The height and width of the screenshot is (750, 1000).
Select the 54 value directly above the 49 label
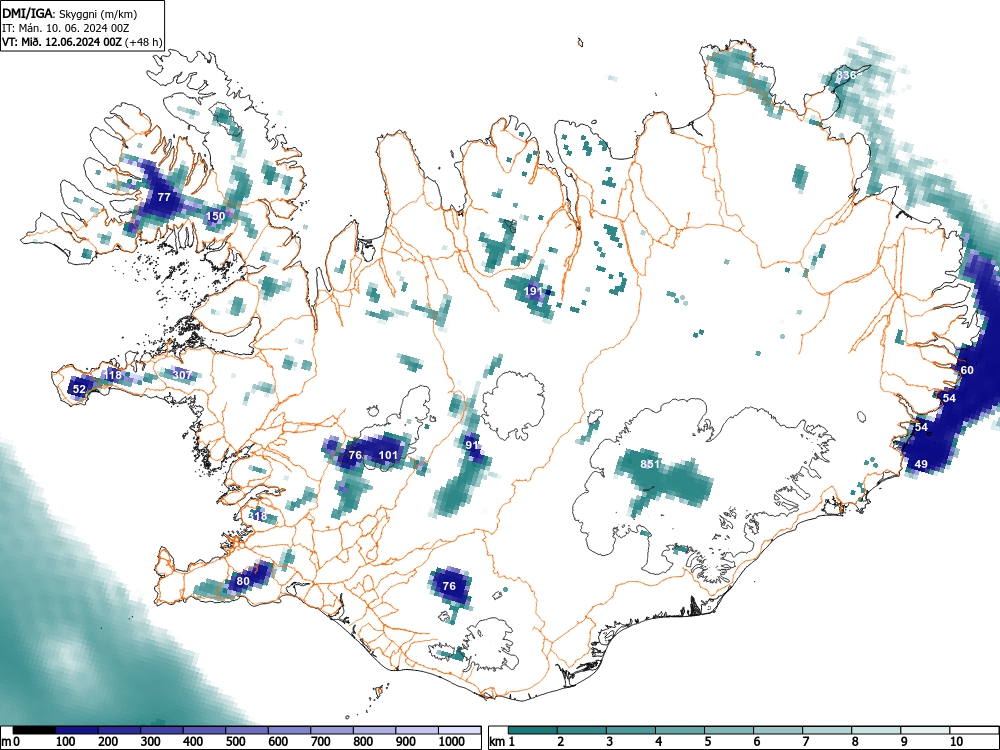[921, 427]
